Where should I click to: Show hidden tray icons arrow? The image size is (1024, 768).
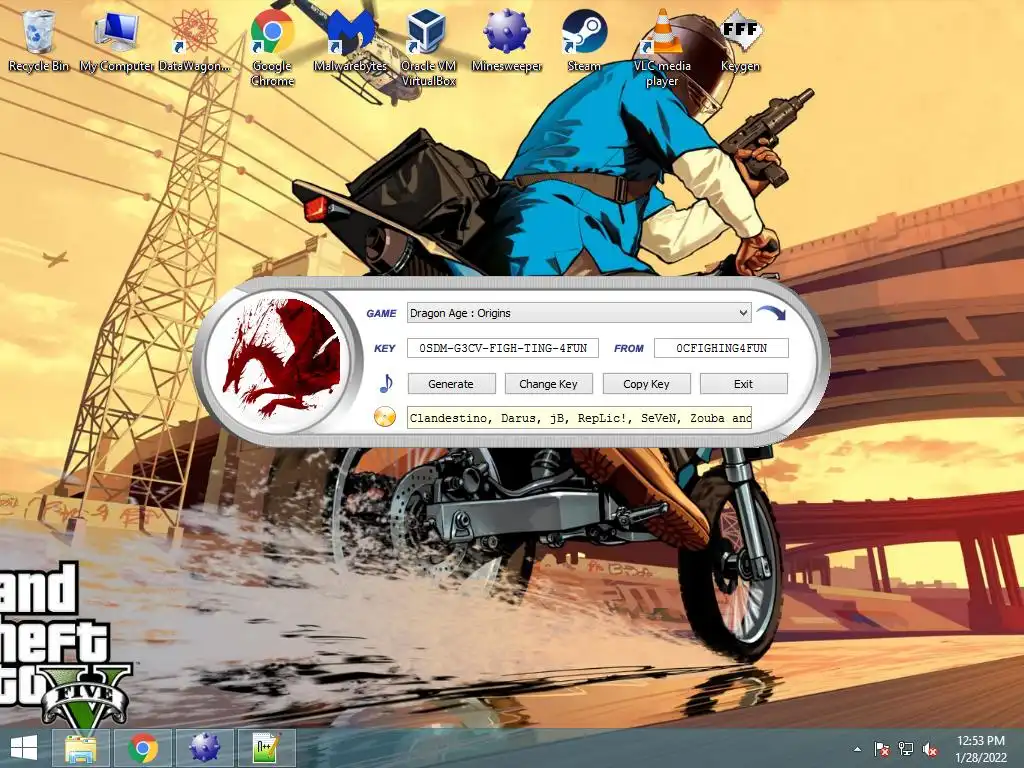click(857, 749)
